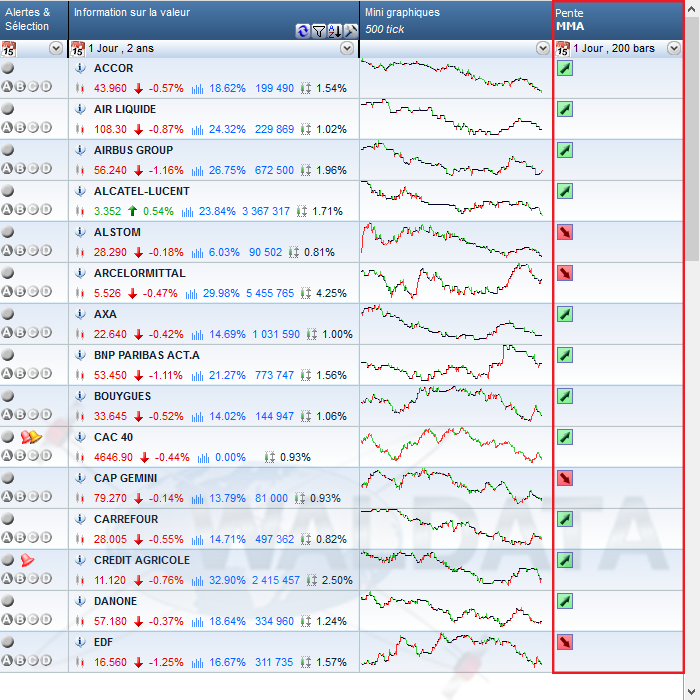The width and height of the screenshot is (700, 700).
Task: Toggle selection circle for AIRBUS GROUP
Action: pos(8,150)
